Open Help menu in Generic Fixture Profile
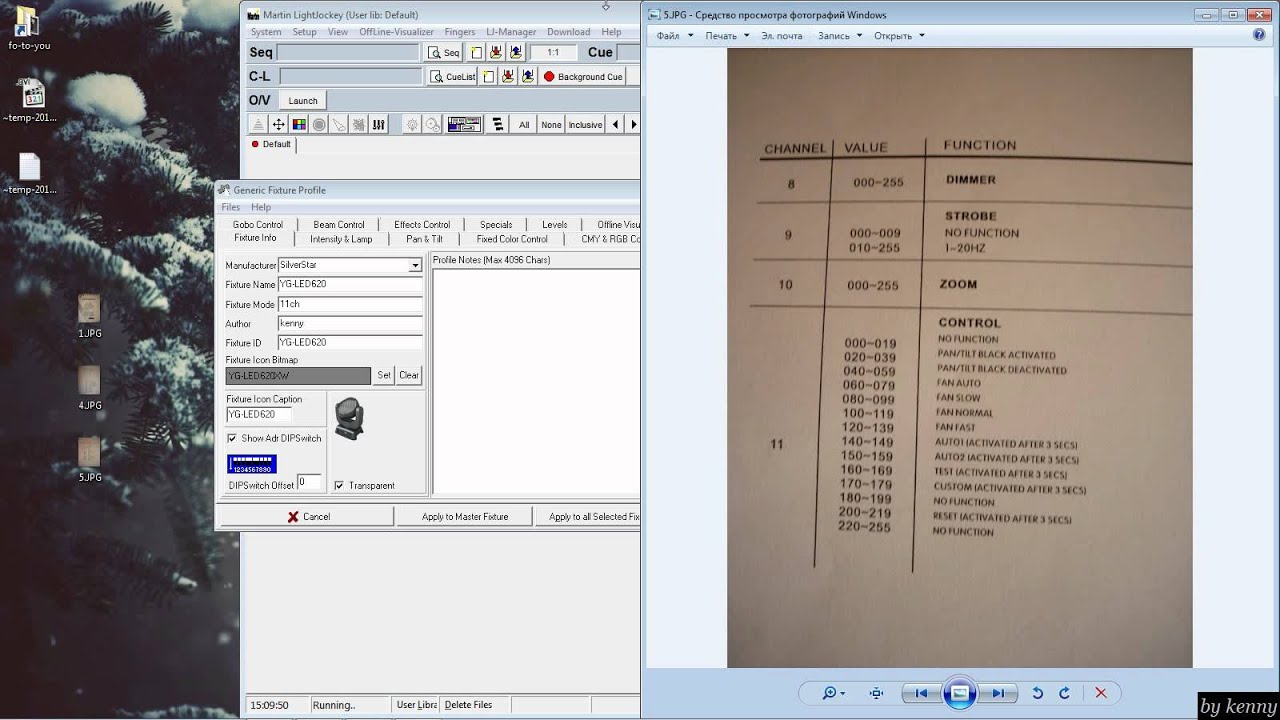 coord(261,208)
